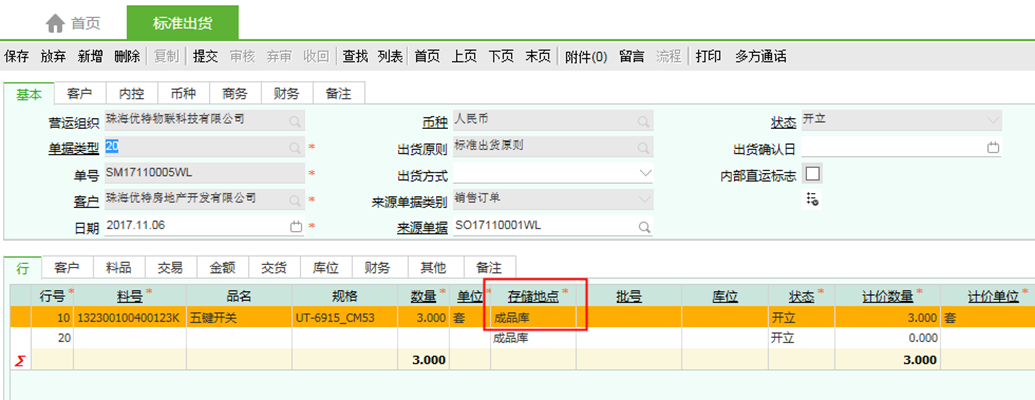Click the 保存 button in toolbar
1035x400 pixels.
pos(17,56)
